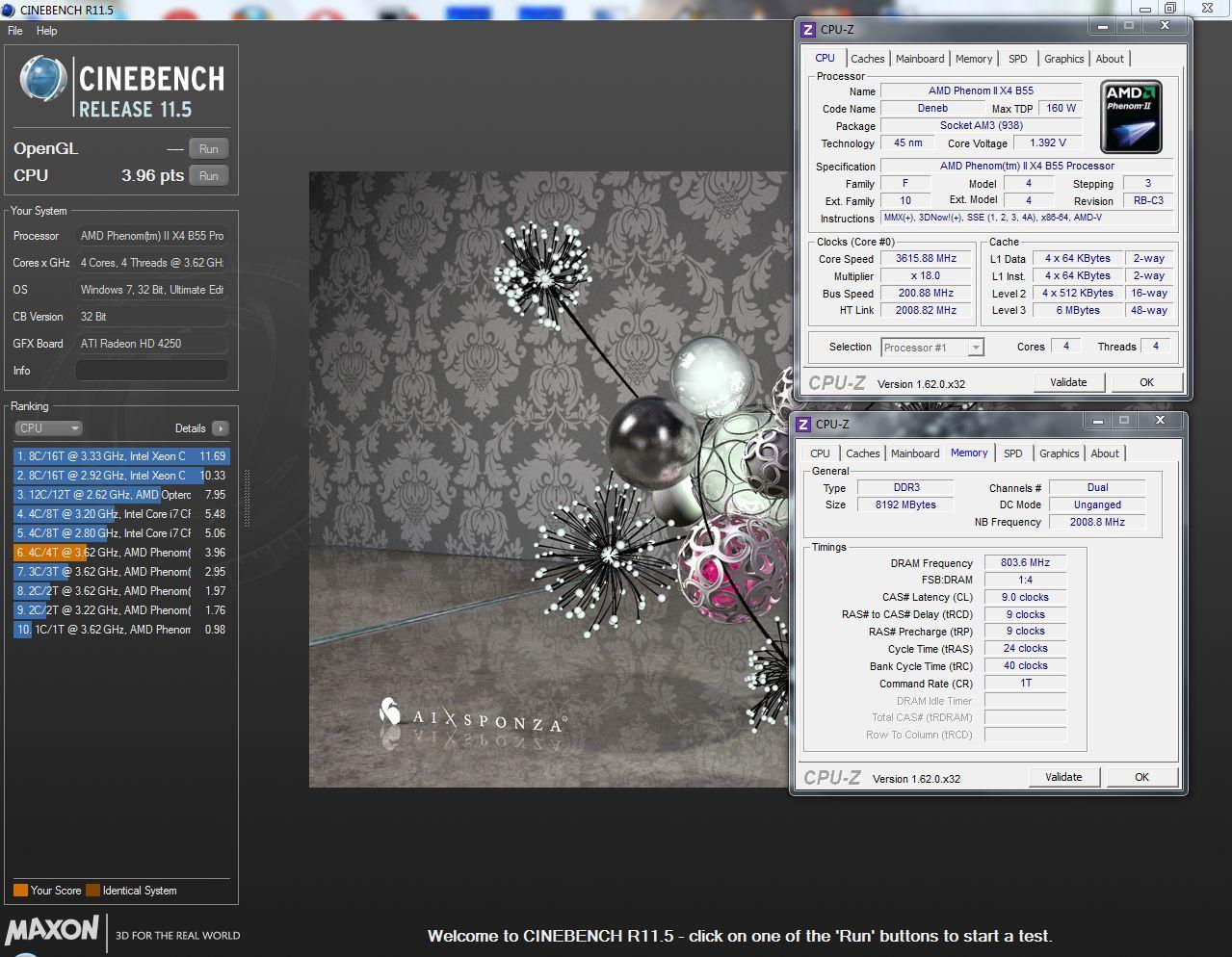Click the Identical System brown legend square
Screen dimensions: 1232x957
92,891
